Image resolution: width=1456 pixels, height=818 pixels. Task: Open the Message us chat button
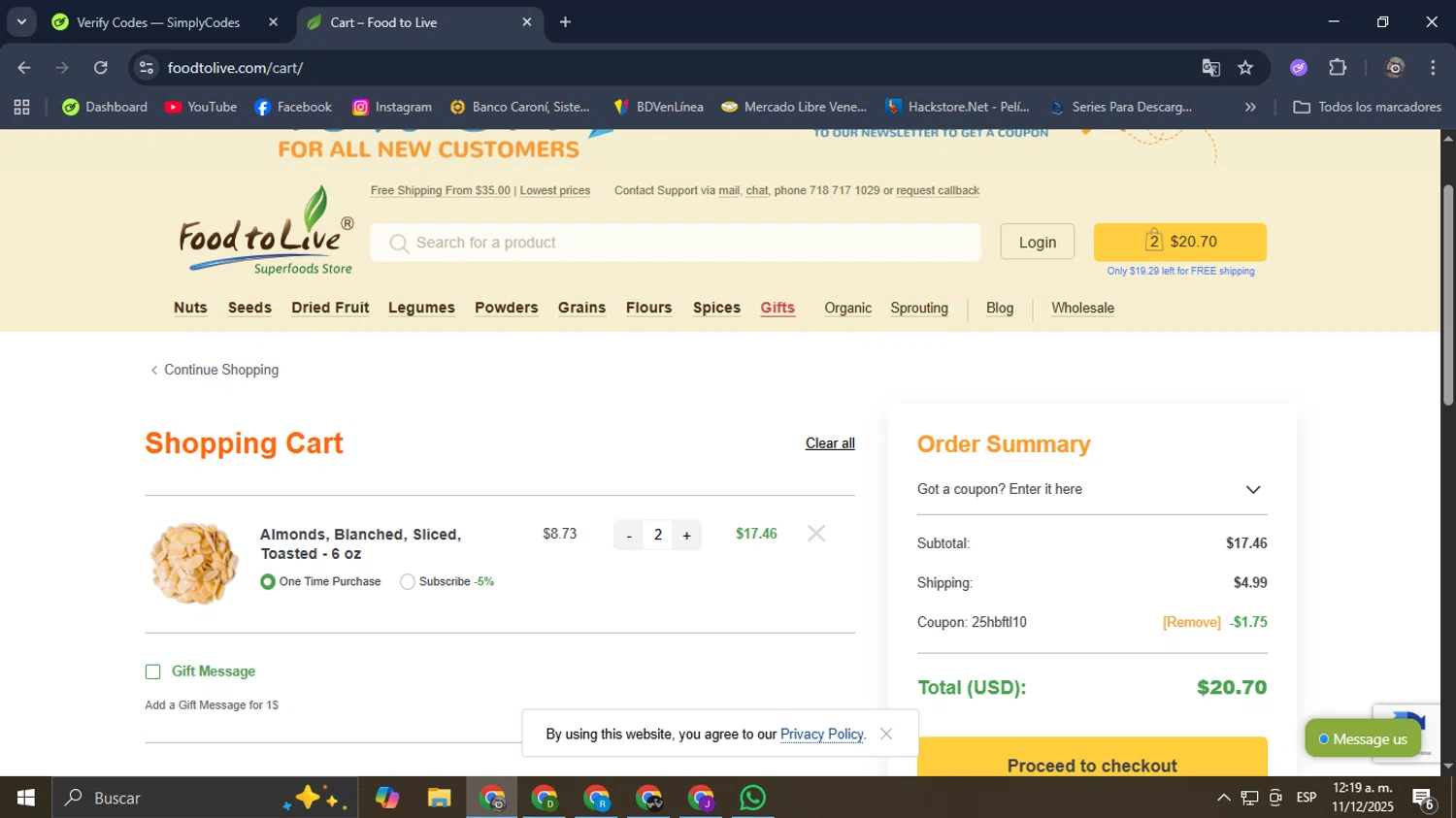pos(1362,738)
